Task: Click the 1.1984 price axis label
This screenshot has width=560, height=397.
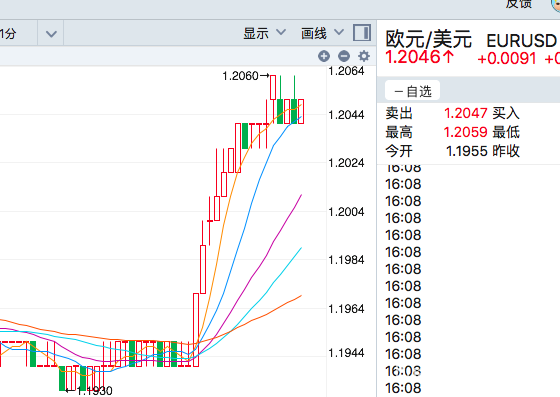Action: pos(346,260)
